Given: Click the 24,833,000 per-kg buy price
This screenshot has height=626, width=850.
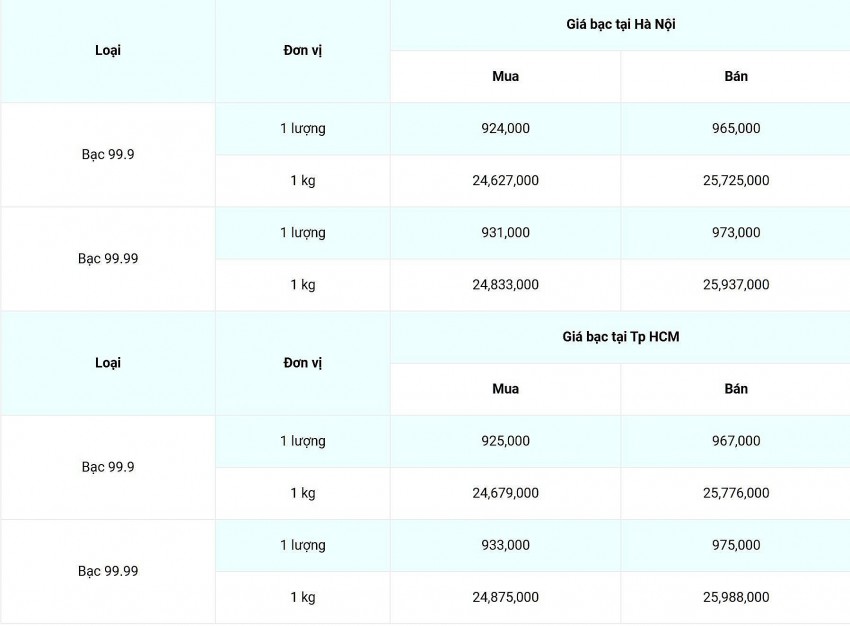Looking at the screenshot, I should [505, 285].
